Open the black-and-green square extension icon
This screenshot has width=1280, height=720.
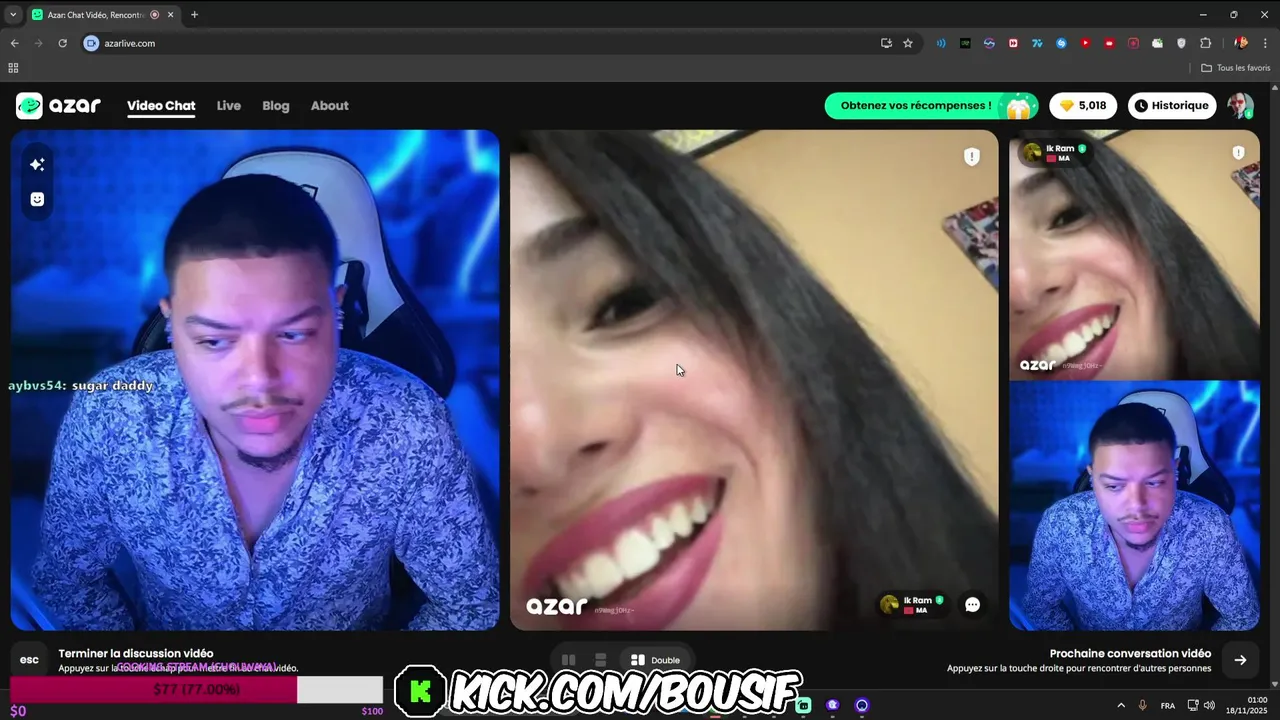pos(965,43)
